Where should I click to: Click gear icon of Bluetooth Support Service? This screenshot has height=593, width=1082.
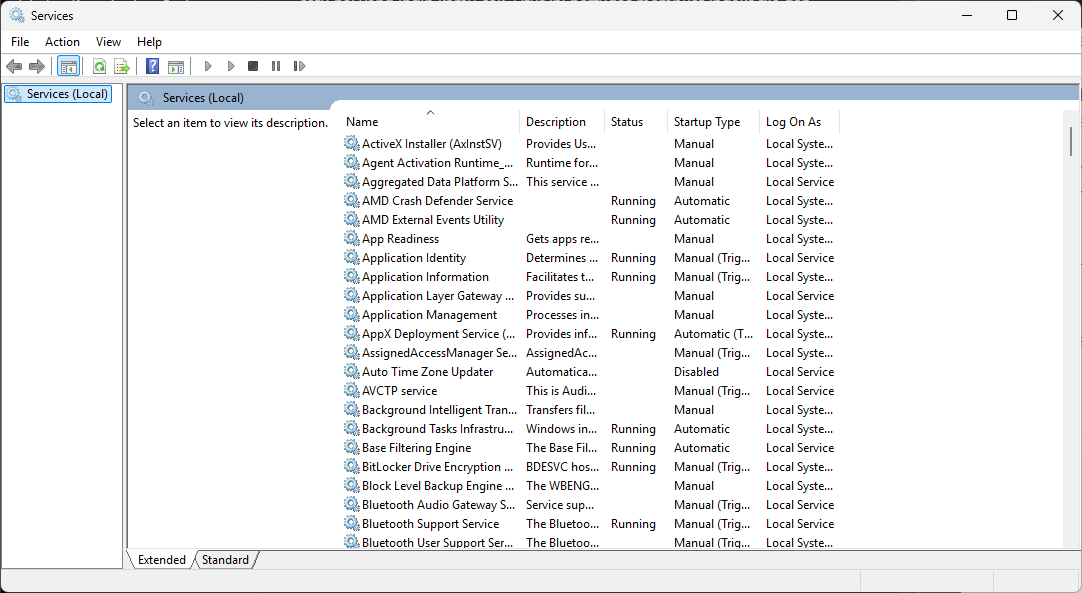[352, 523]
